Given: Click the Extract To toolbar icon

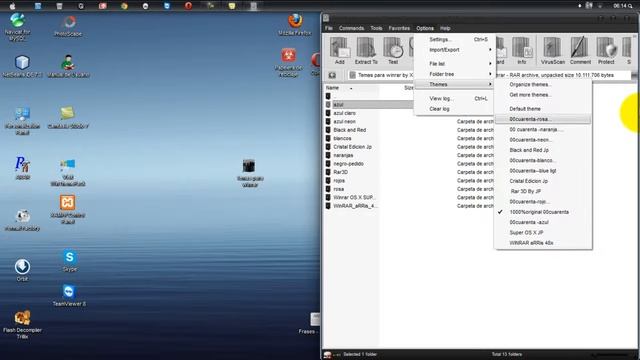Looking at the screenshot, I should point(366,50).
